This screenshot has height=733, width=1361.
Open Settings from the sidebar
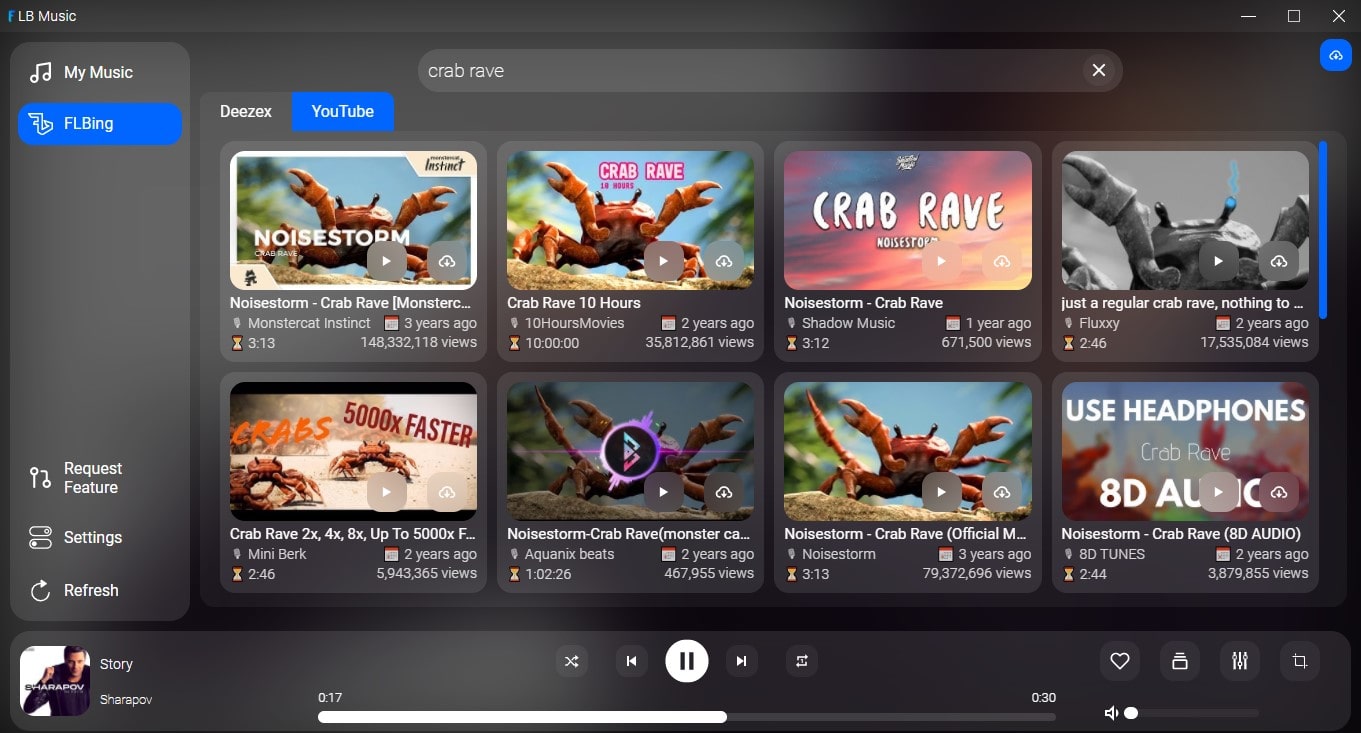tap(100, 537)
